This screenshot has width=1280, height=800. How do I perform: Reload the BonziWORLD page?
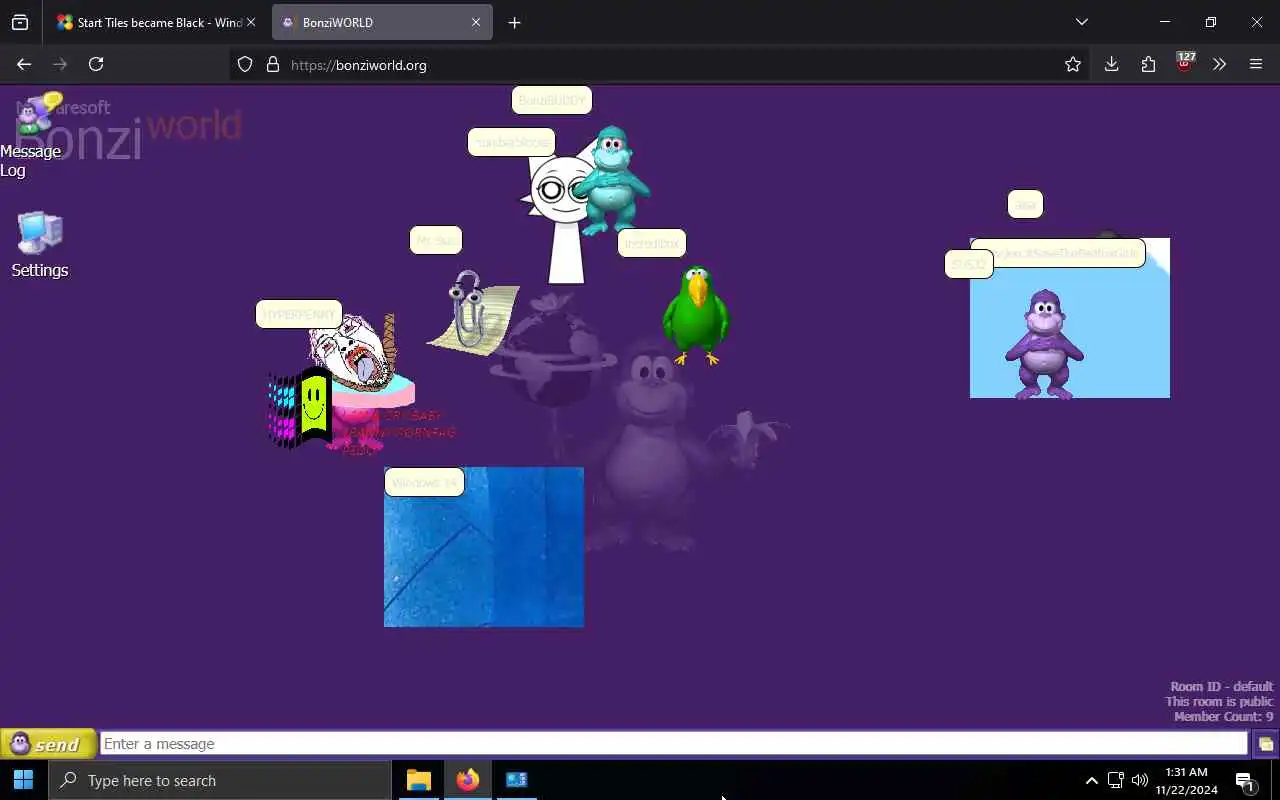(x=96, y=64)
